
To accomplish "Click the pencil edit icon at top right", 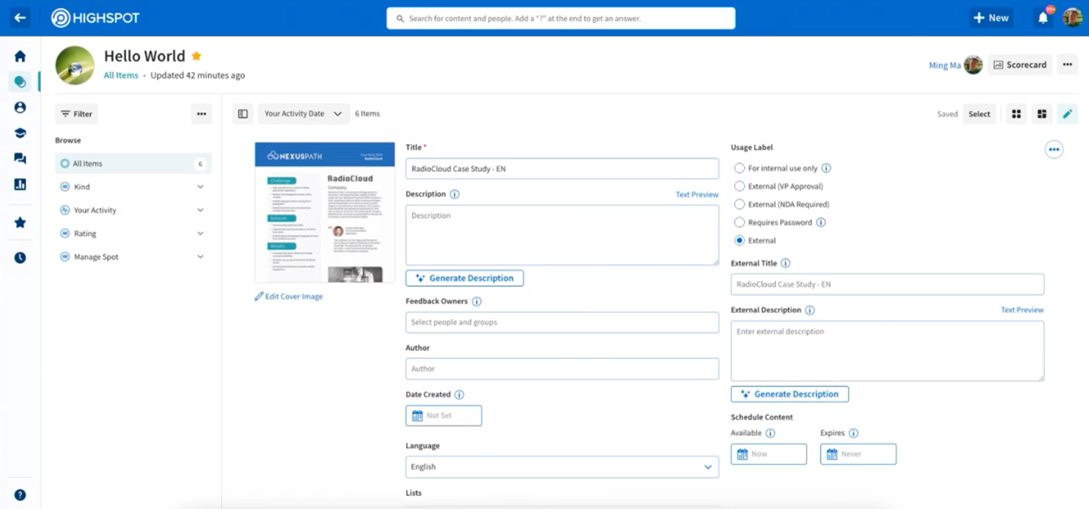I will [x=1067, y=114].
